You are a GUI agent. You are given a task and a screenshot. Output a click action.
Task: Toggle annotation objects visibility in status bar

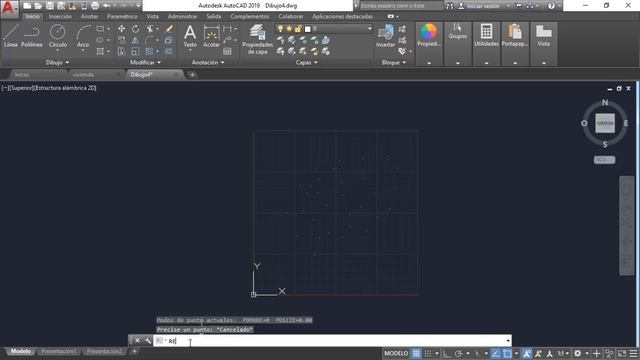click(527, 353)
